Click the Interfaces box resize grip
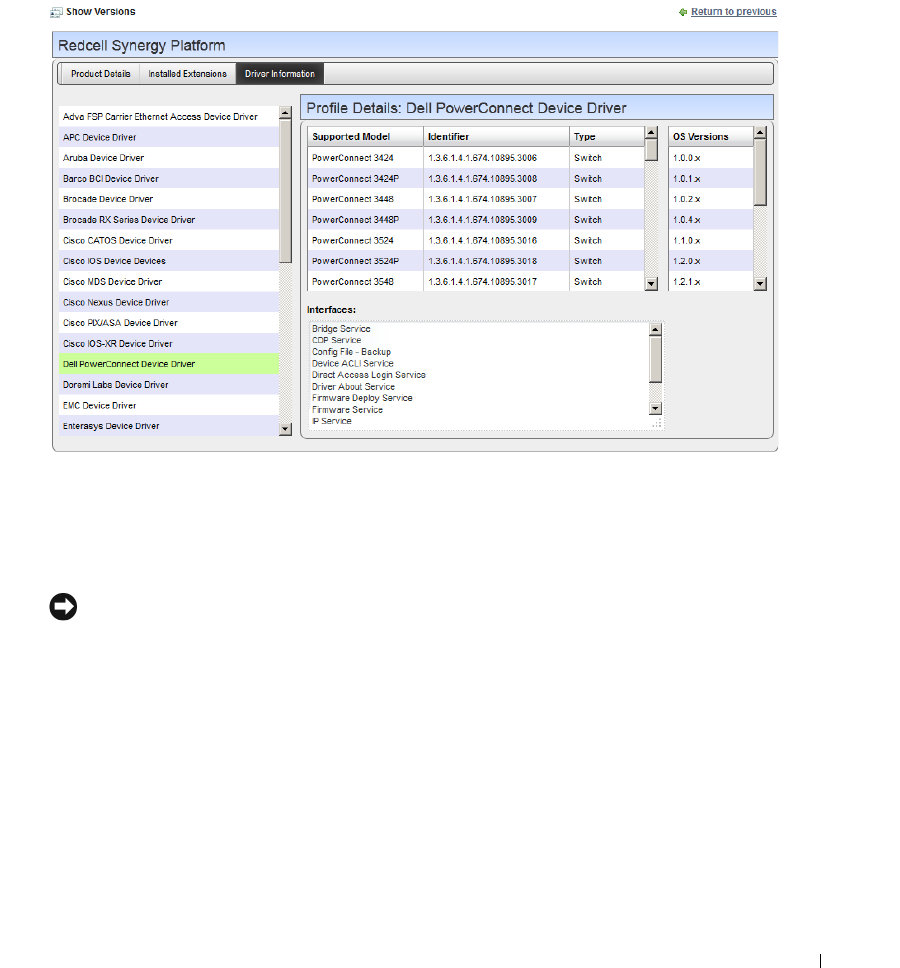This screenshot has width=900, height=968. 657,423
